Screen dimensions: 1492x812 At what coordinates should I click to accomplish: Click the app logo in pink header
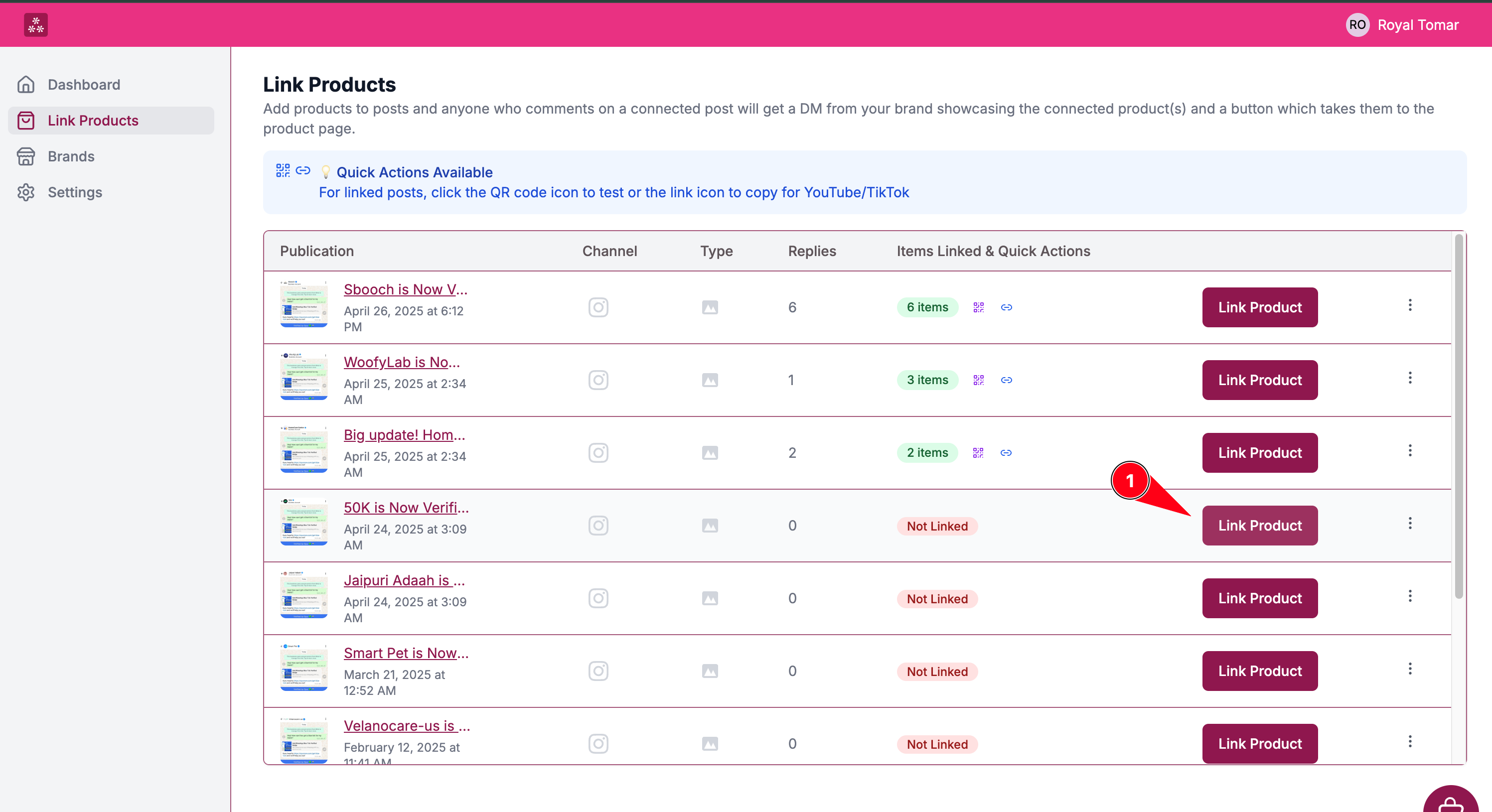[x=35, y=25]
